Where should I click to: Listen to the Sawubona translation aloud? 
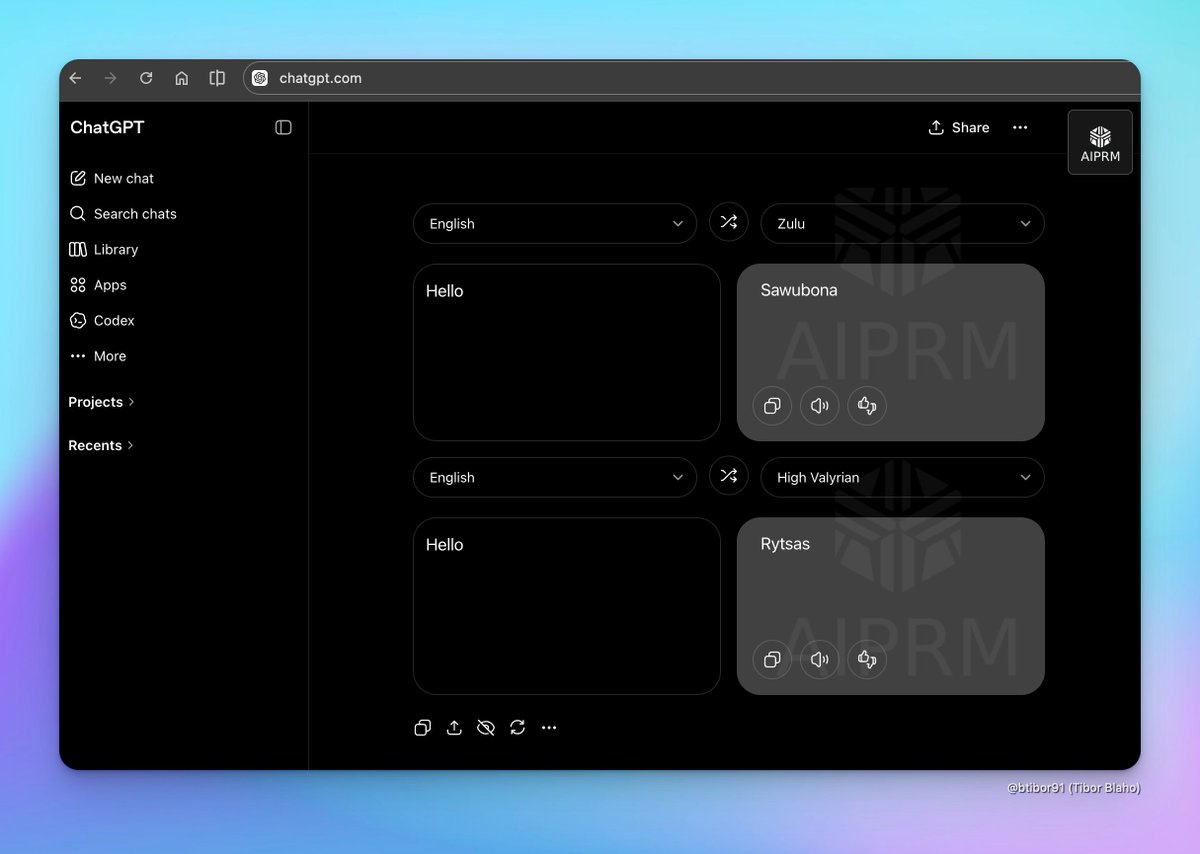click(x=820, y=406)
